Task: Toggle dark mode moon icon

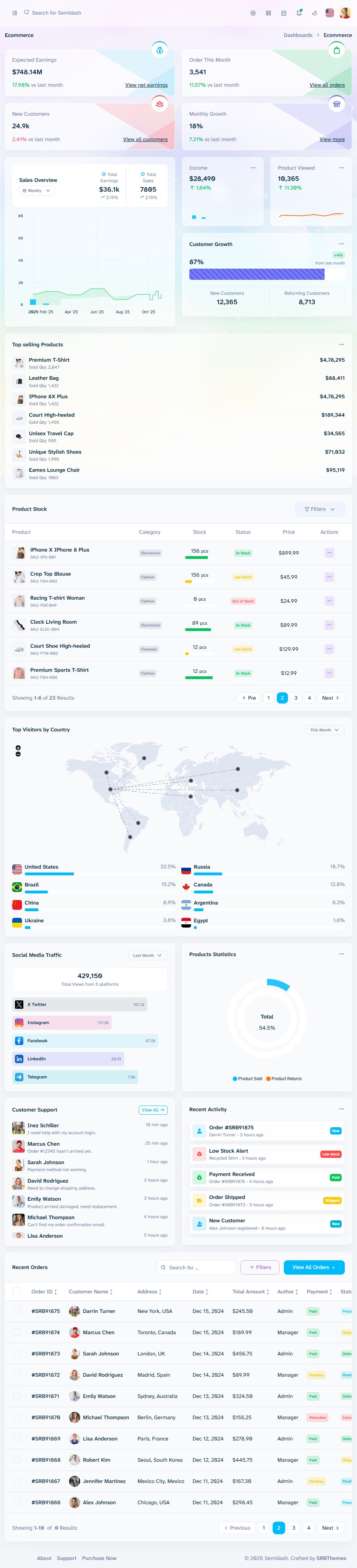Action: [314, 13]
